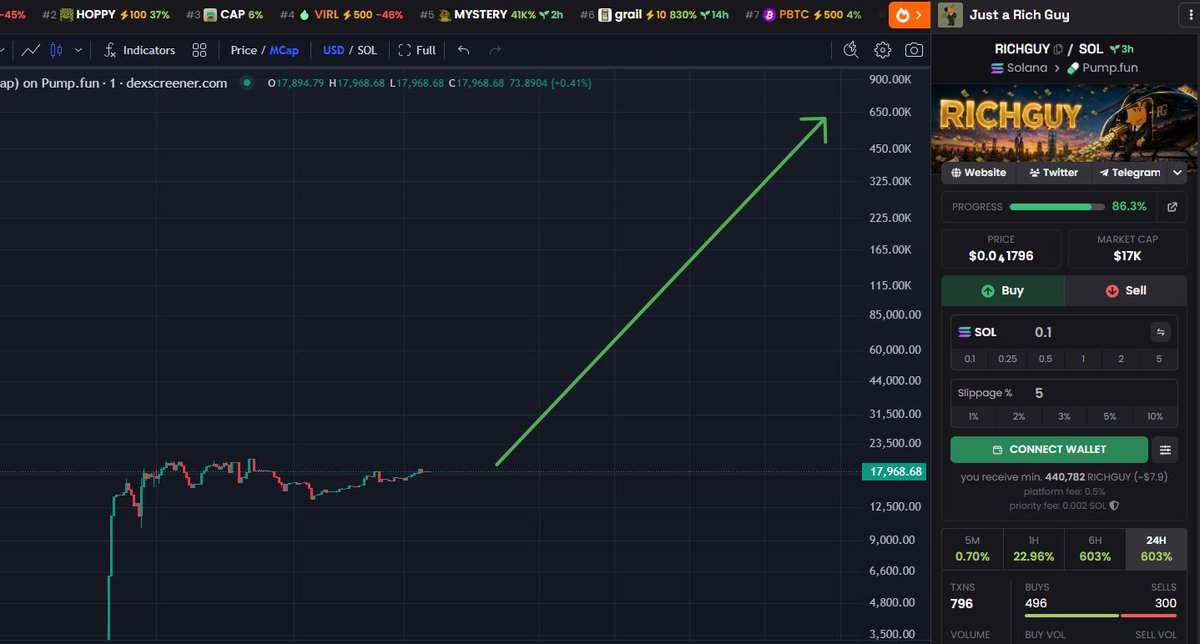Take a chart snapshot with camera icon
This screenshot has width=1200, height=644.
(914, 50)
